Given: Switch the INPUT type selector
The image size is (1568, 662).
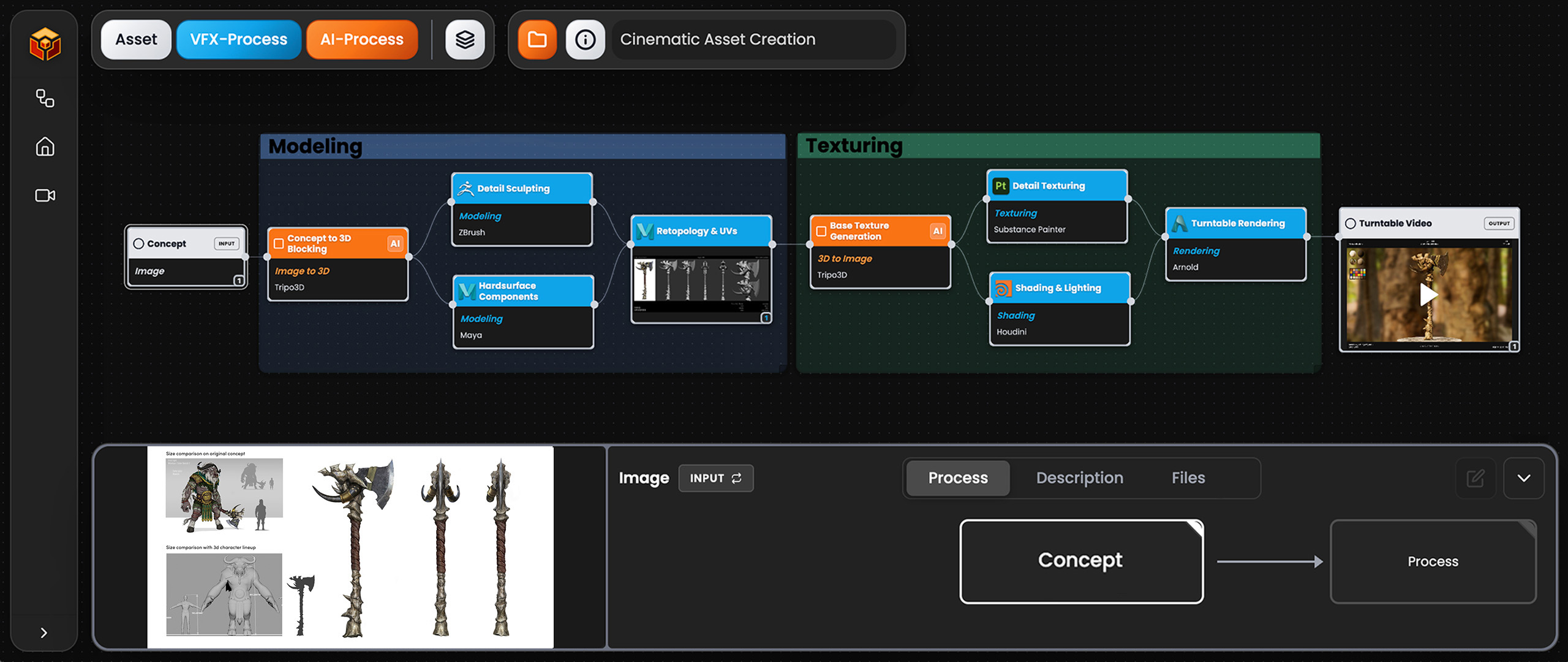Looking at the screenshot, I should [715, 478].
